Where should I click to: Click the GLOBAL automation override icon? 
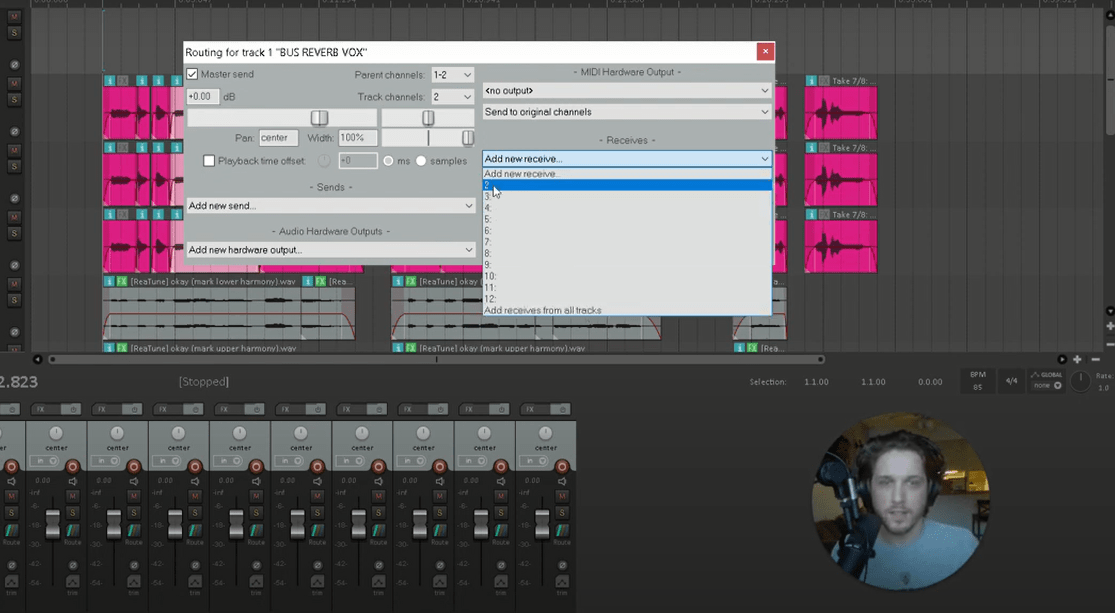click(1035, 375)
